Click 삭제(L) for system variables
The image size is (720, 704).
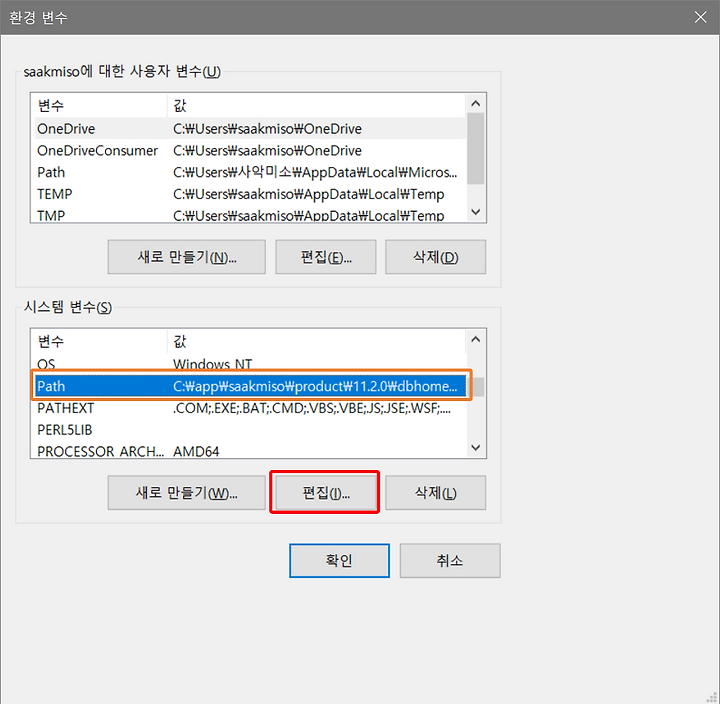(435, 492)
